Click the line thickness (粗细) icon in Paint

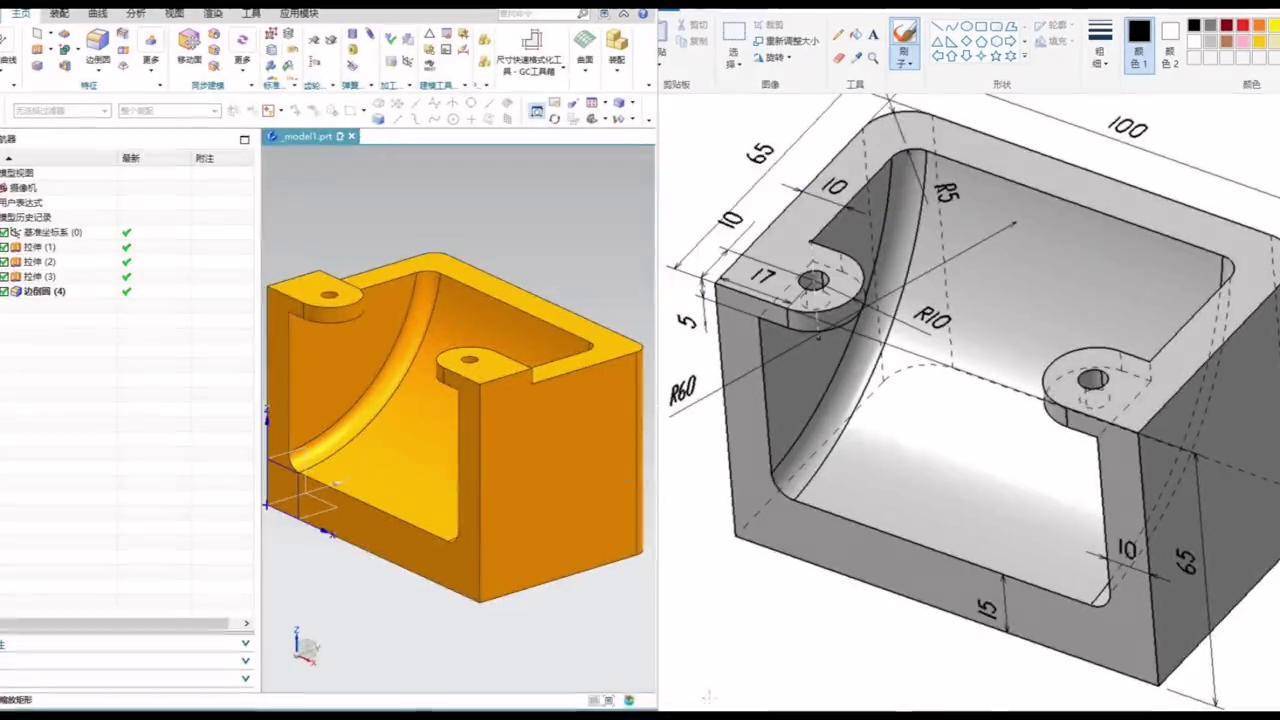click(x=1100, y=32)
